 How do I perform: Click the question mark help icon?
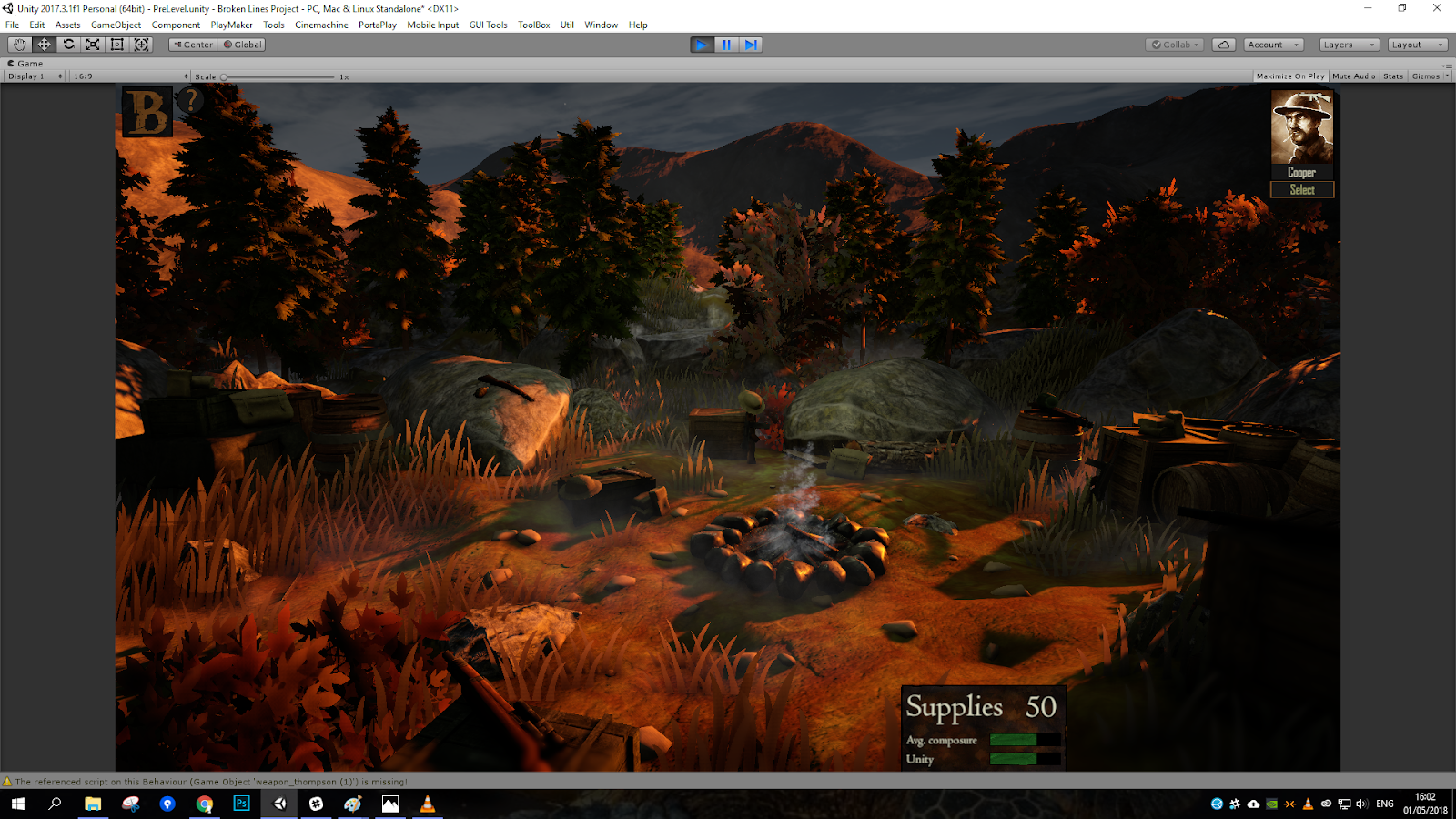tap(190, 100)
